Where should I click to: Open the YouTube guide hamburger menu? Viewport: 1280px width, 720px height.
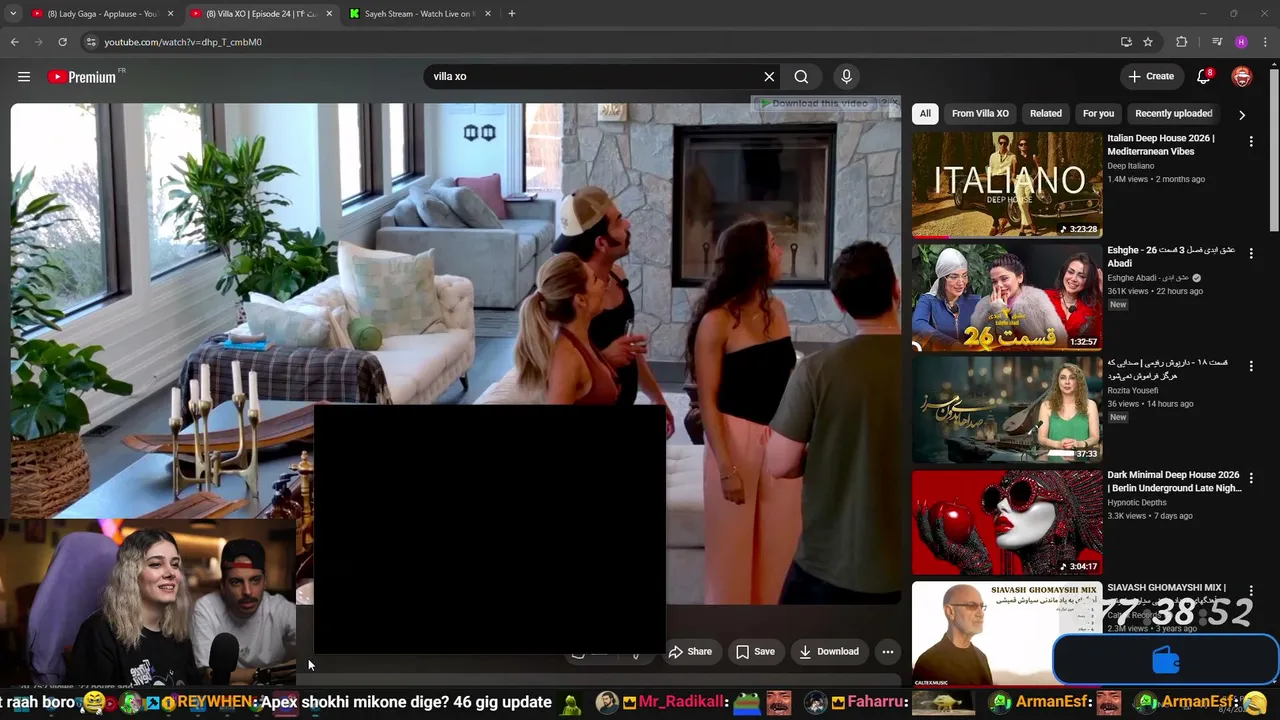[24, 77]
